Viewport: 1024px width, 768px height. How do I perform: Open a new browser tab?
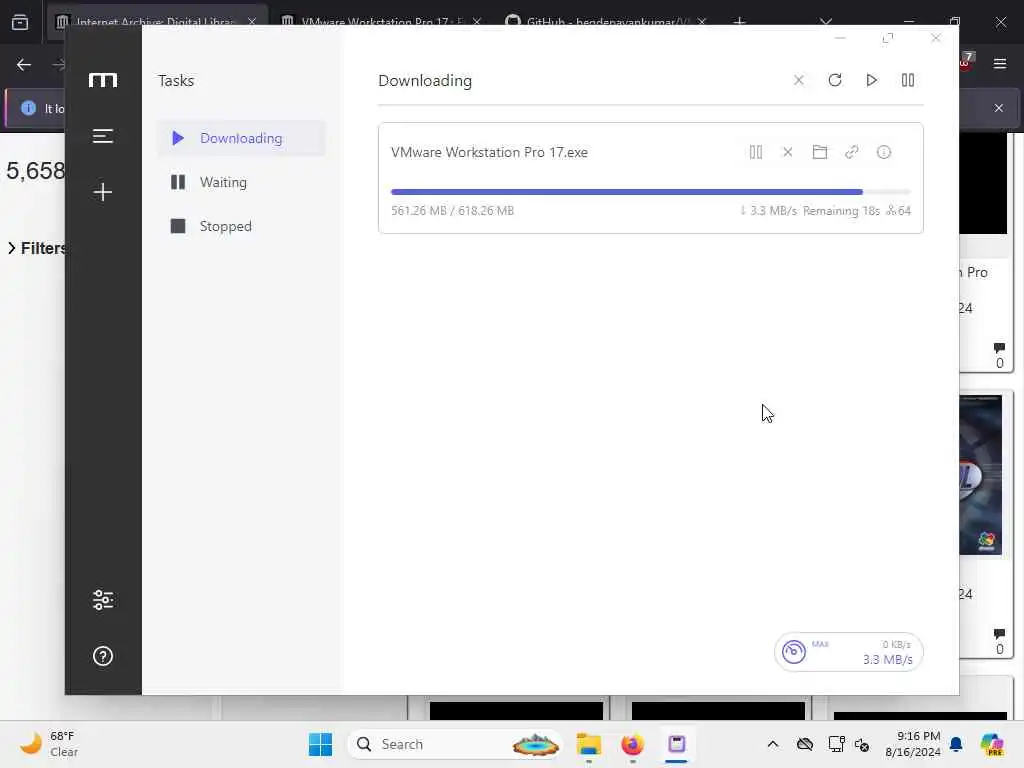tap(739, 22)
